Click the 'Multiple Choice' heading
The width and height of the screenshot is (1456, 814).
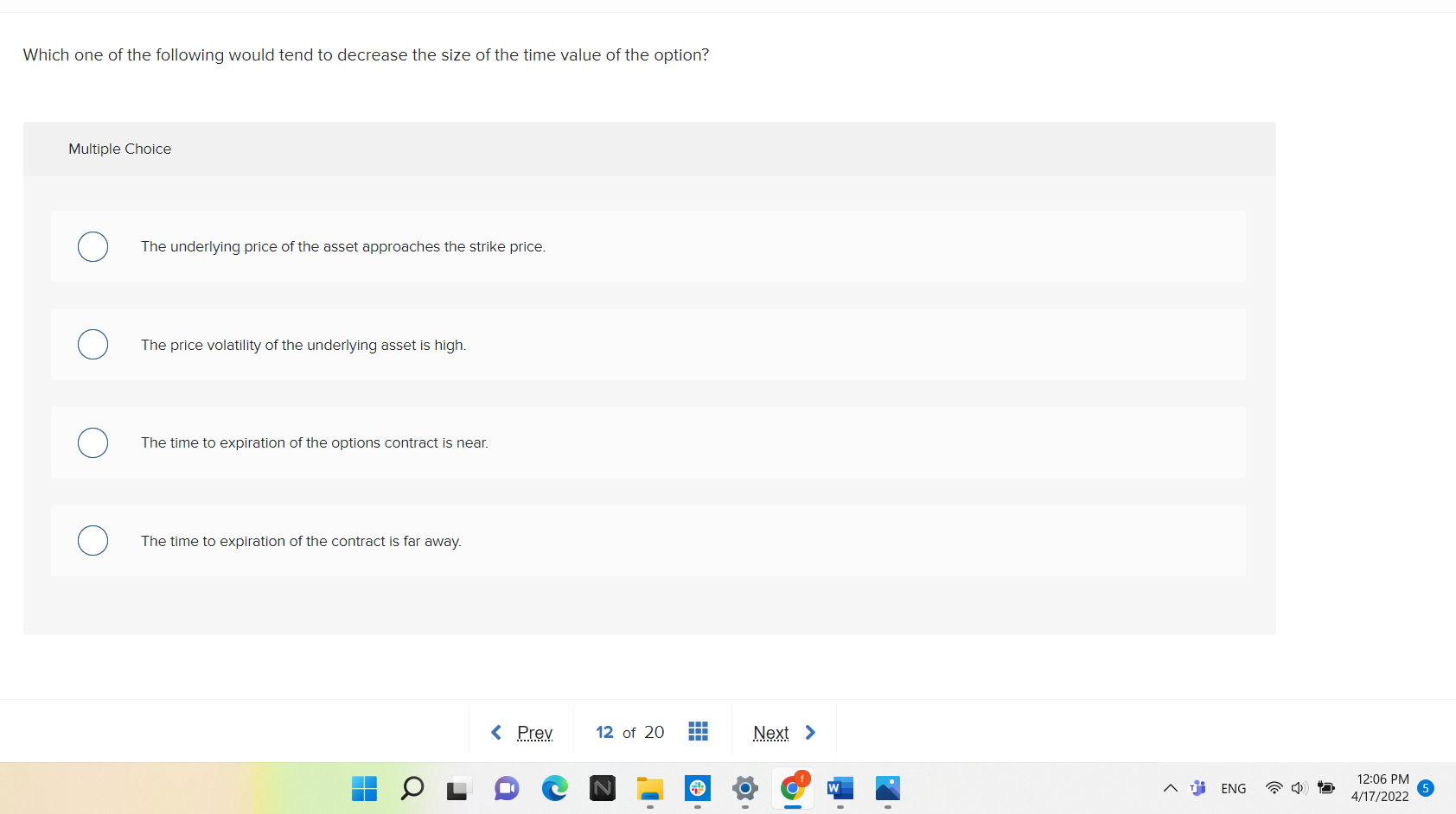point(120,149)
